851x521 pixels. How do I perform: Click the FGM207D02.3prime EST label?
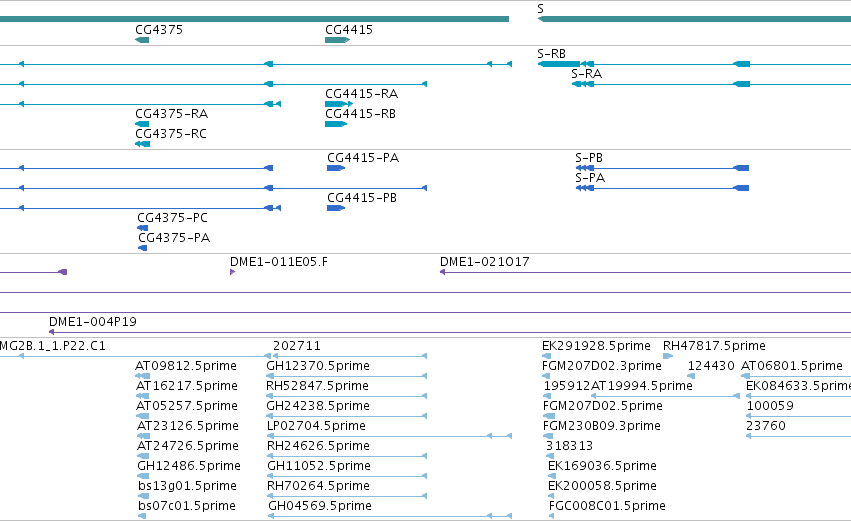point(602,366)
